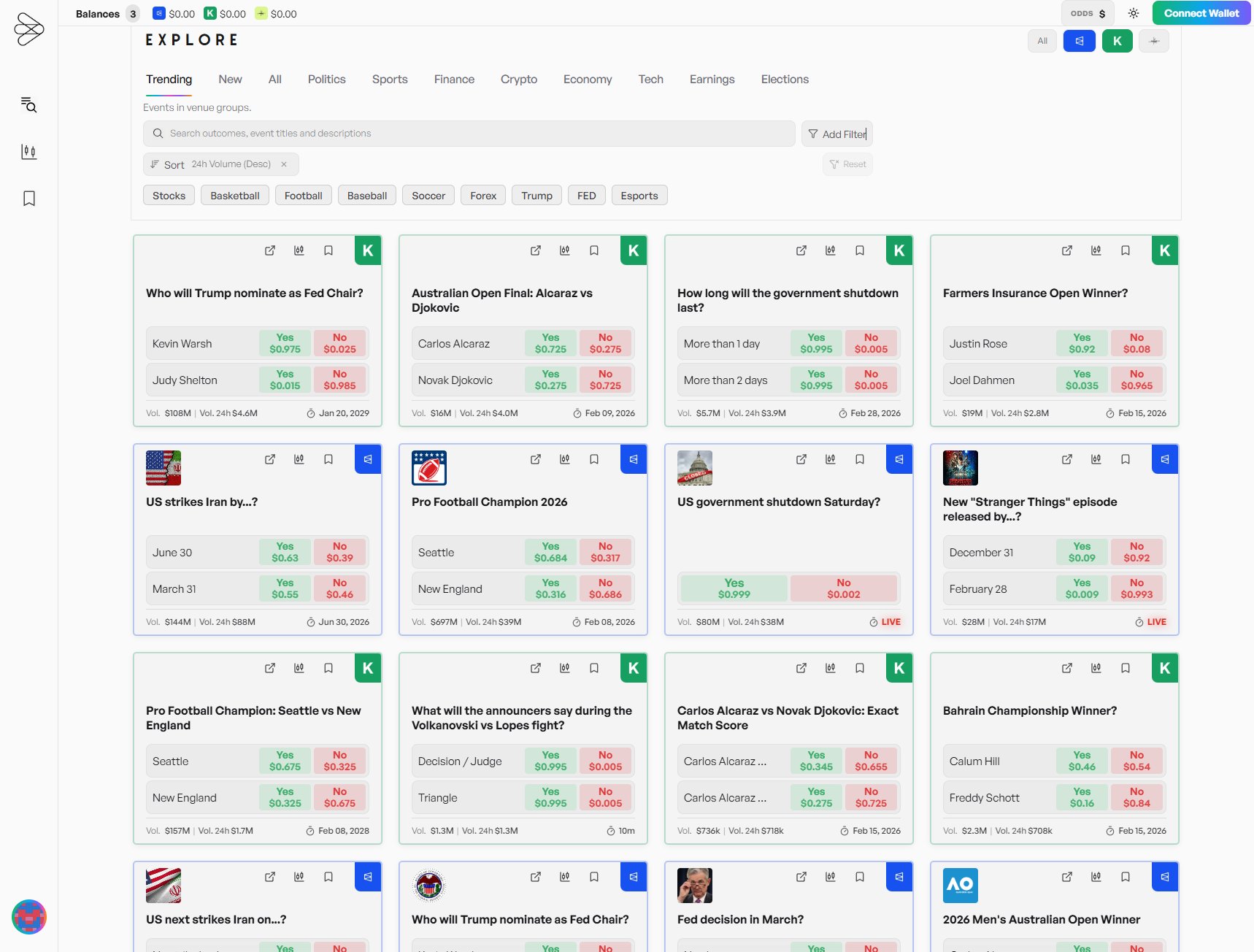
Task: Bookmark the Volkanovski vs Lopes announcers card
Action: tap(594, 668)
